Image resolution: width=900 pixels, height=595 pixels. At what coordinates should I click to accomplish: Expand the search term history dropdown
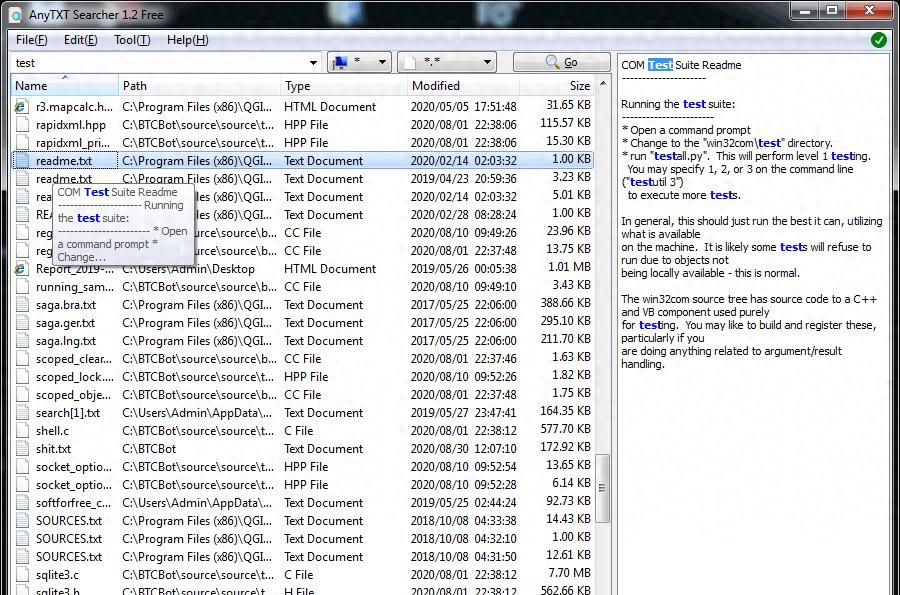(313, 63)
